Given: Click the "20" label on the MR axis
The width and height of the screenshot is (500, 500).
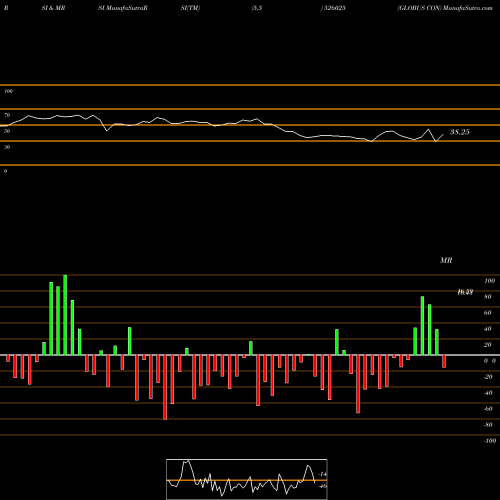Looking at the screenshot, I should pos(488,345).
